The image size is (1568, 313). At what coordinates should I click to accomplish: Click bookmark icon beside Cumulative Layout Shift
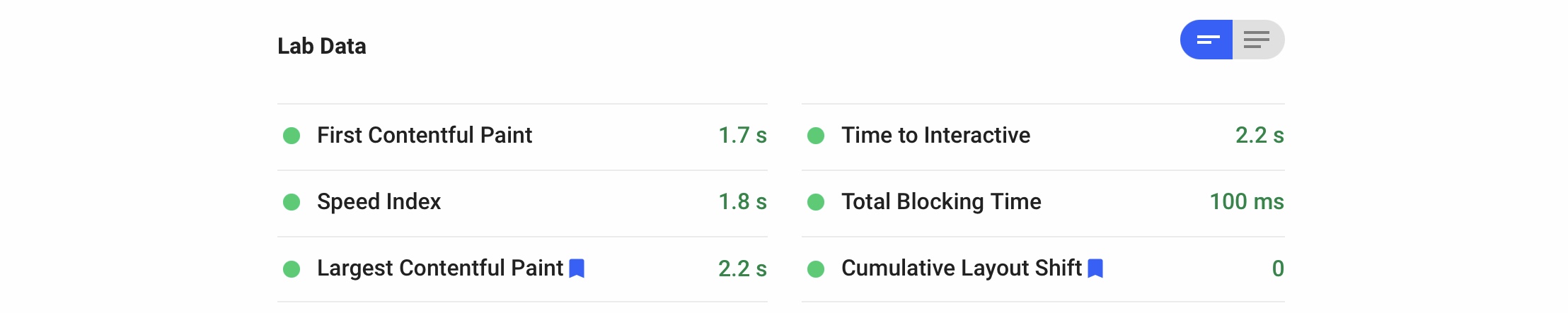coord(1095,268)
